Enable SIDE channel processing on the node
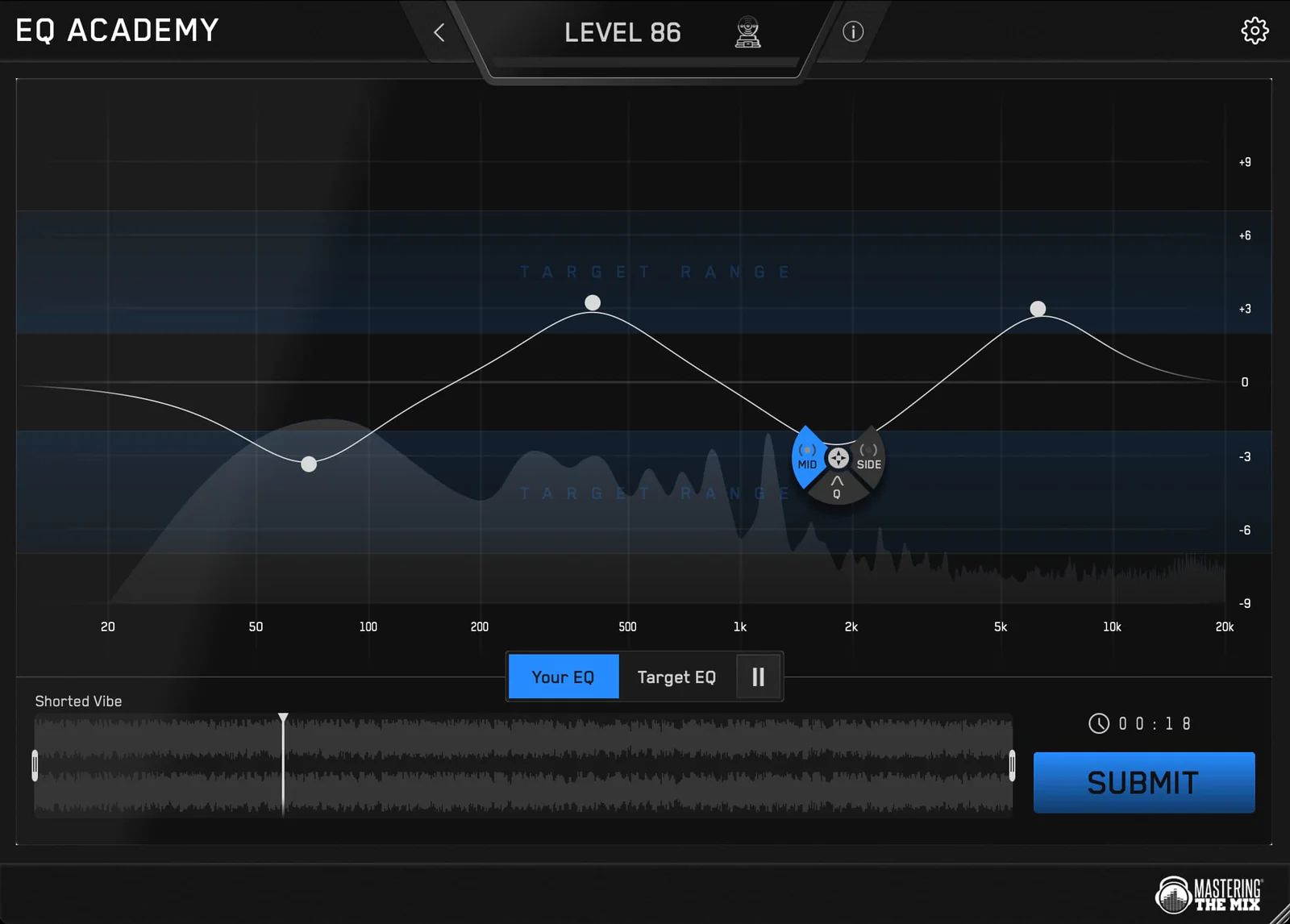 [x=868, y=456]
